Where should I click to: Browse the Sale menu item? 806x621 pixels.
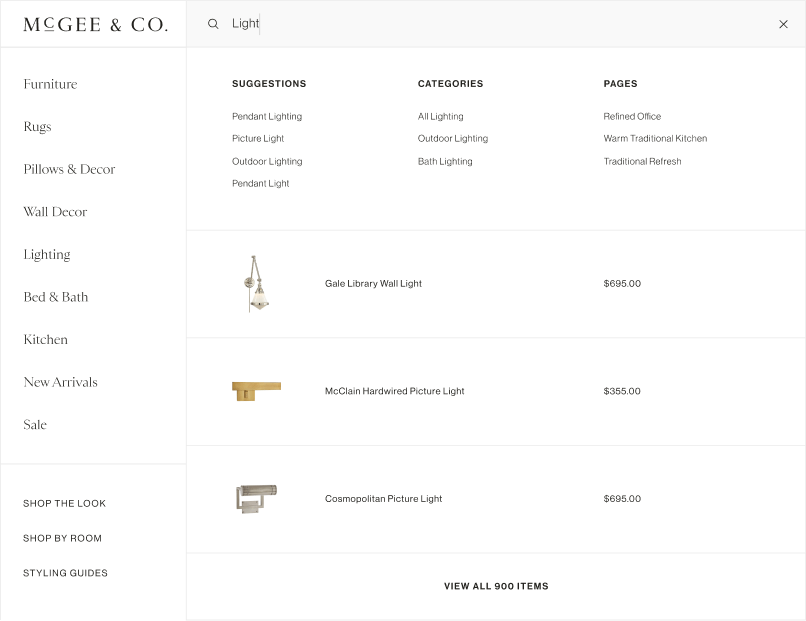pyautogui.click(x=35, y=425)
